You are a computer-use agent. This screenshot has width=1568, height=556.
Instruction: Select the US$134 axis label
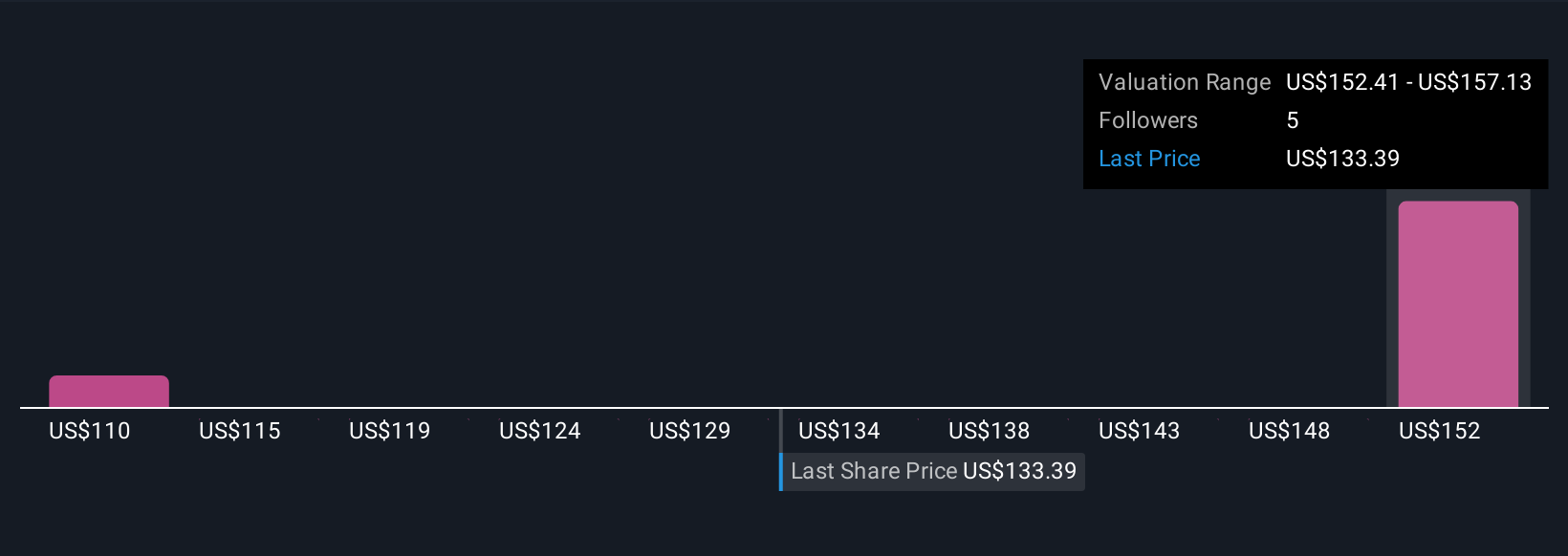point(839,431)
